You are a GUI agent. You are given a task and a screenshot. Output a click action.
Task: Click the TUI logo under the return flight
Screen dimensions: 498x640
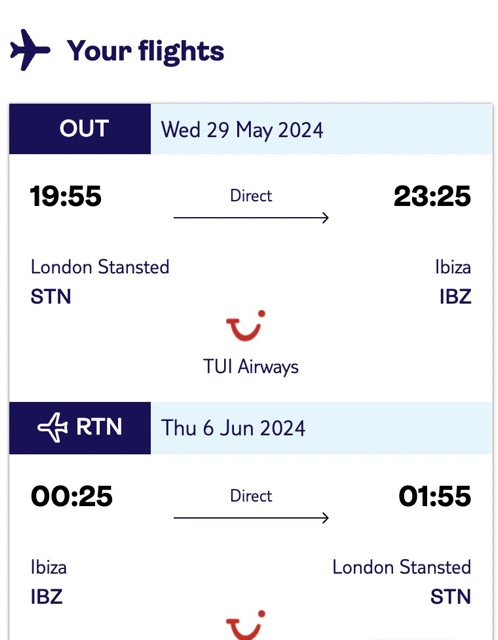[246, 625]
